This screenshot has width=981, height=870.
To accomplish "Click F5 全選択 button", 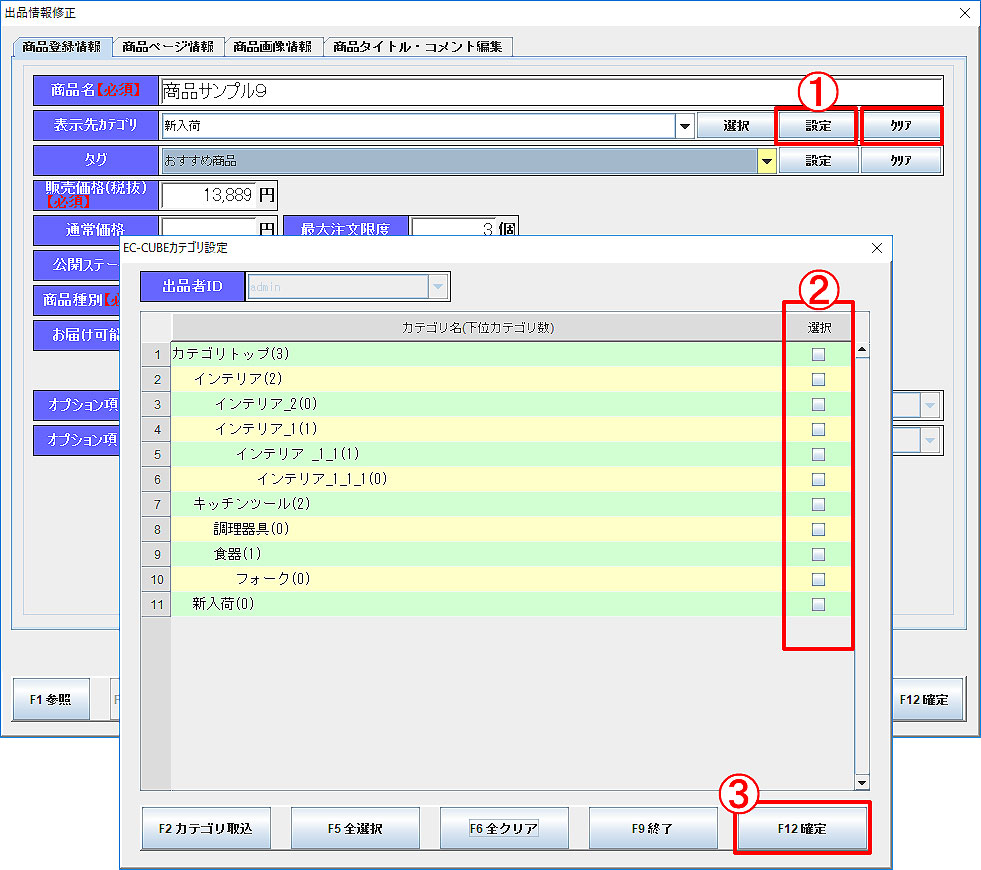I will point(355,828).
